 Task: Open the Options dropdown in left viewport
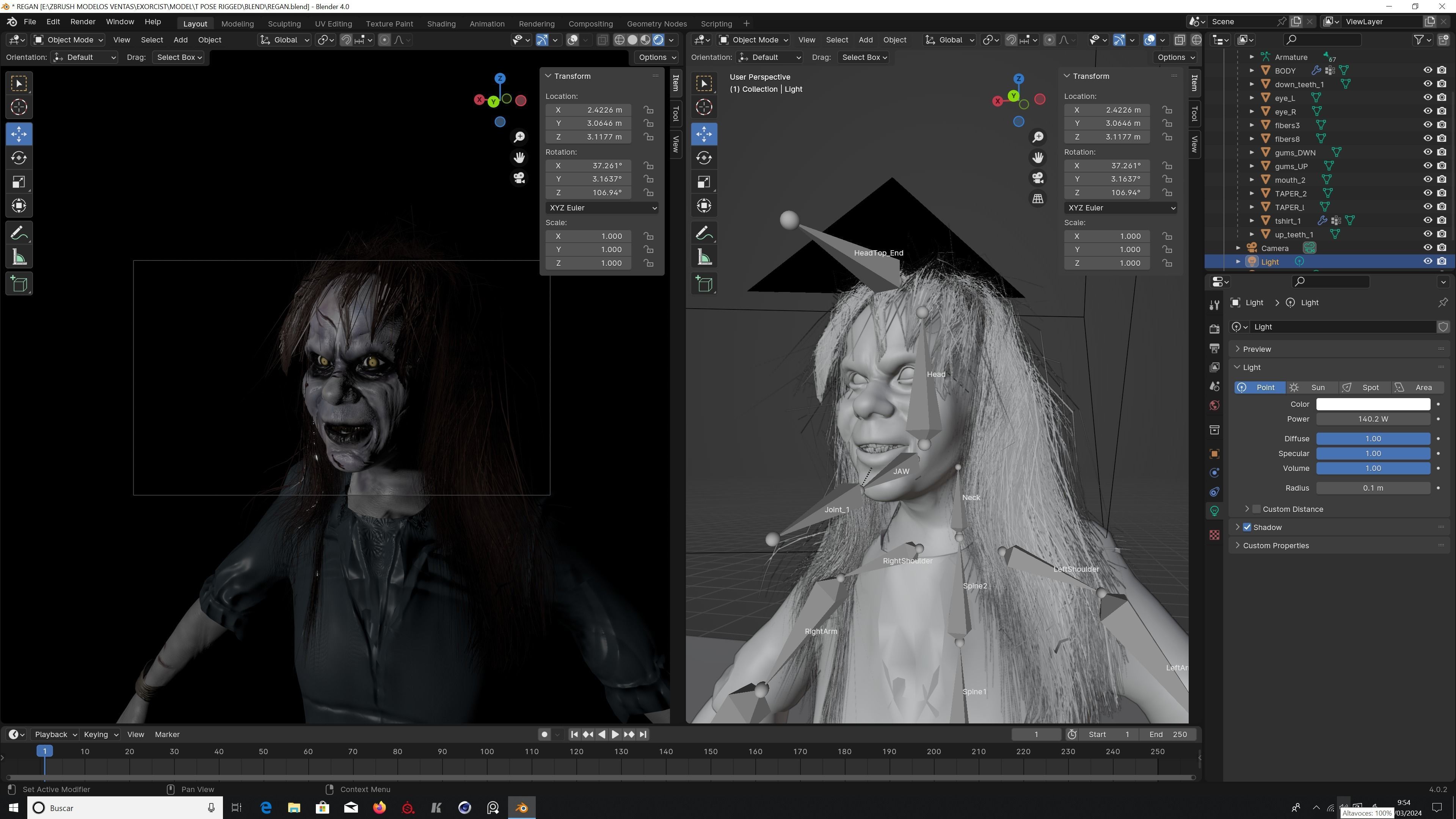click(656, 58)
